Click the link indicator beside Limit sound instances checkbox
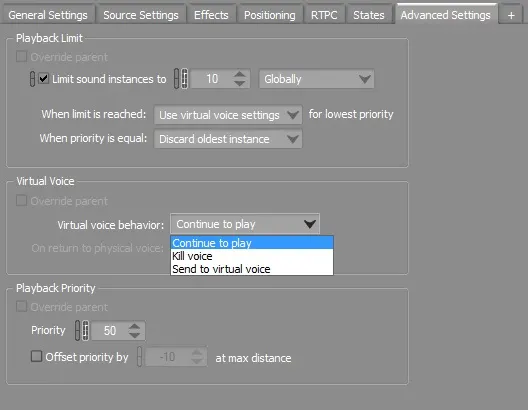The image size is (528, 410). click(32, 79)
